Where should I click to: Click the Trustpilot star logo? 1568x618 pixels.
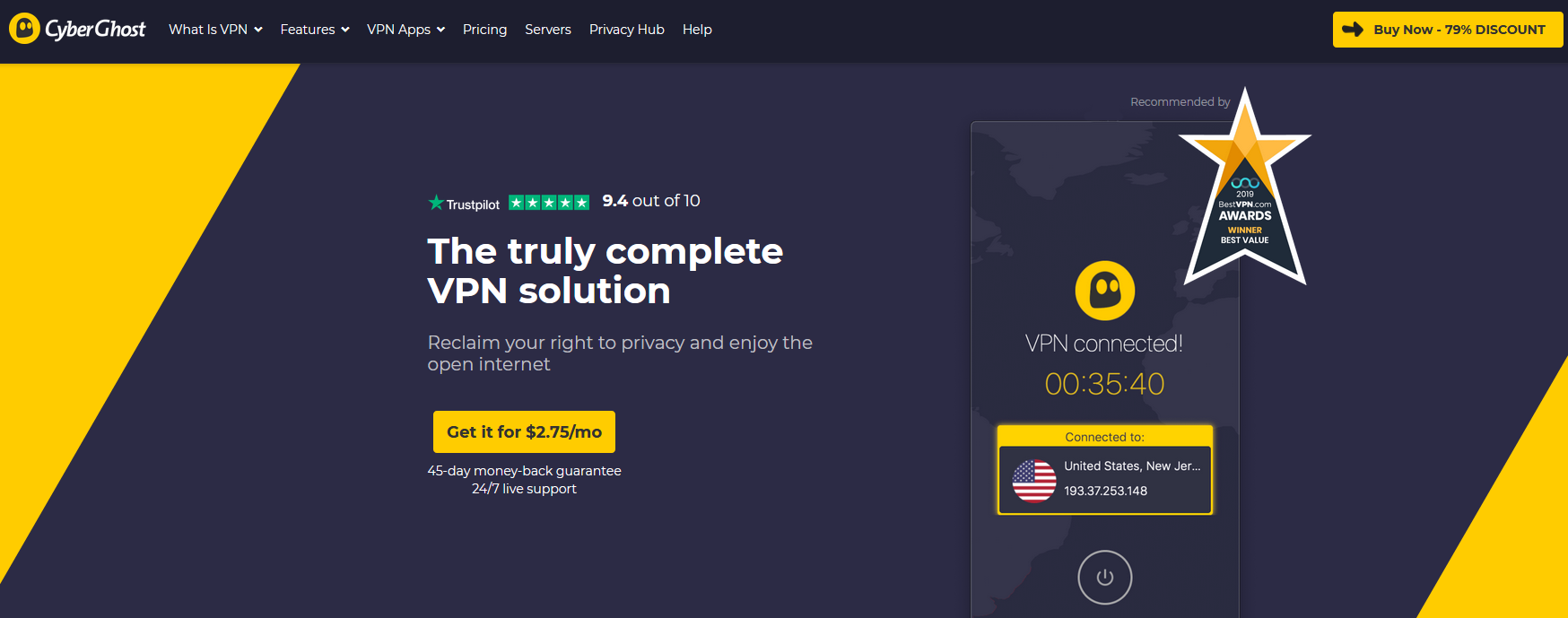click(x=436, y=203)
